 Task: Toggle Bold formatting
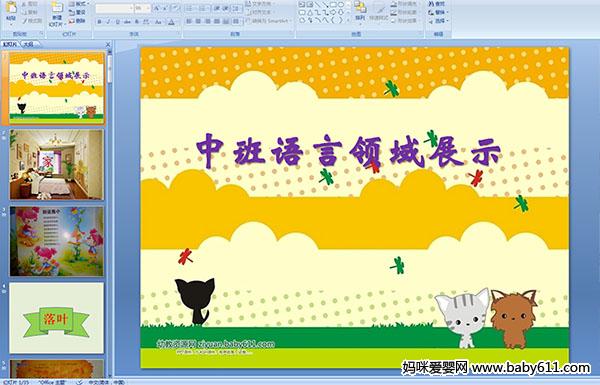(x=100, y=22)
